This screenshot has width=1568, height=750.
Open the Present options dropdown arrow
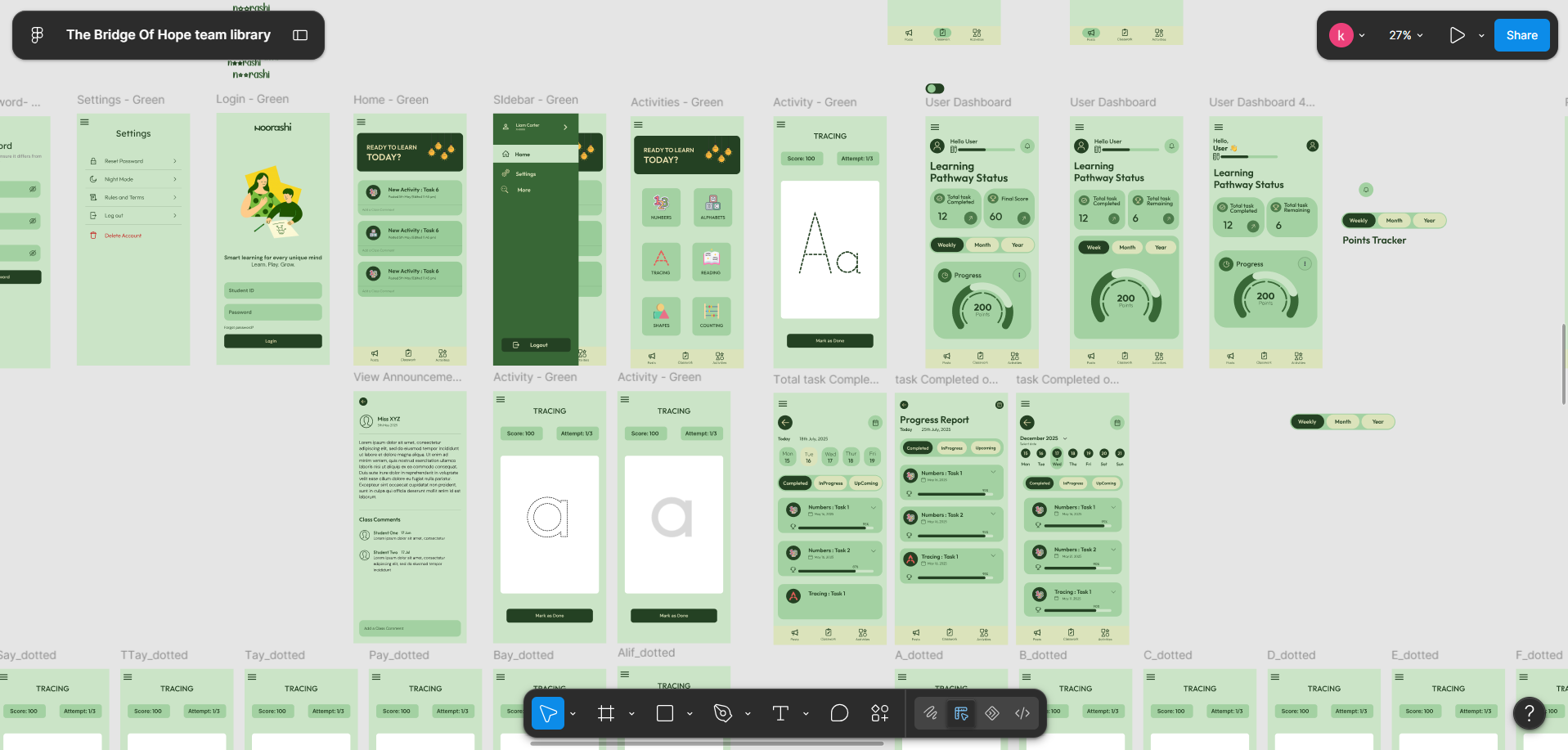pyautogui.click(x=1481, y=35)
